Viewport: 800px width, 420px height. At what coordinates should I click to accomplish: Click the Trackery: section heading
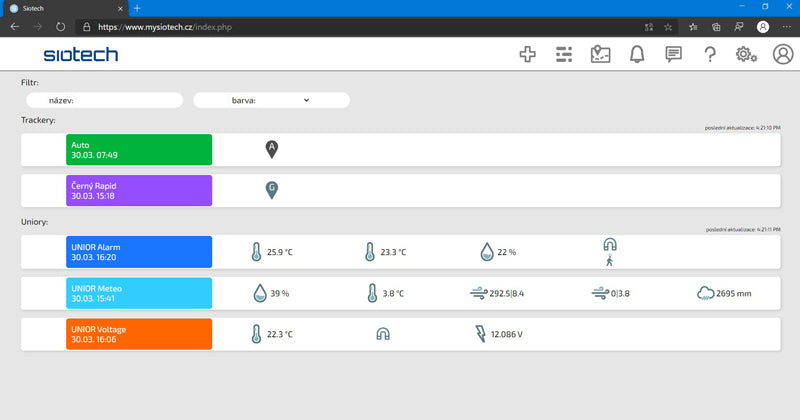(x=38, y=120)
